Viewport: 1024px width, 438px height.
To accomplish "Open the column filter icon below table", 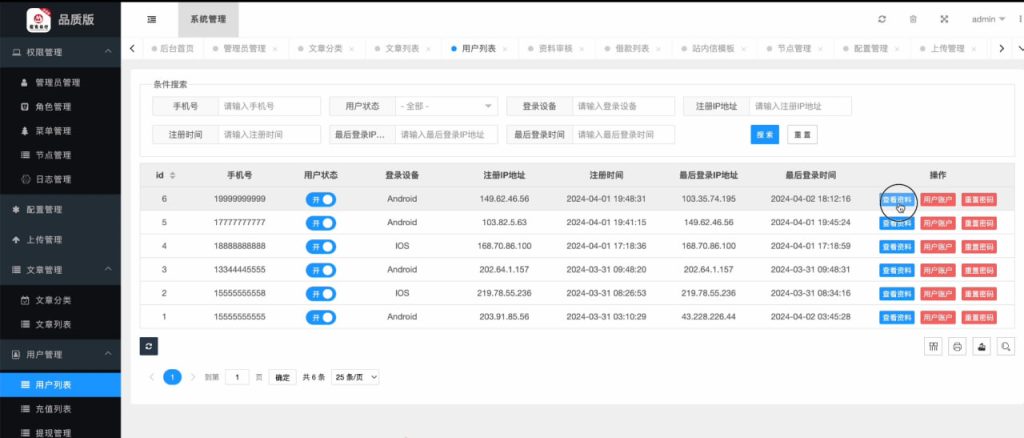I will click(x=933, y=347).
